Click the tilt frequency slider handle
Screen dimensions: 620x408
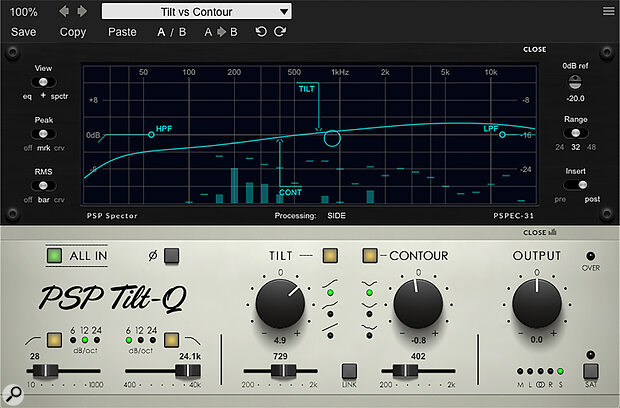click(x=284, y=371)
